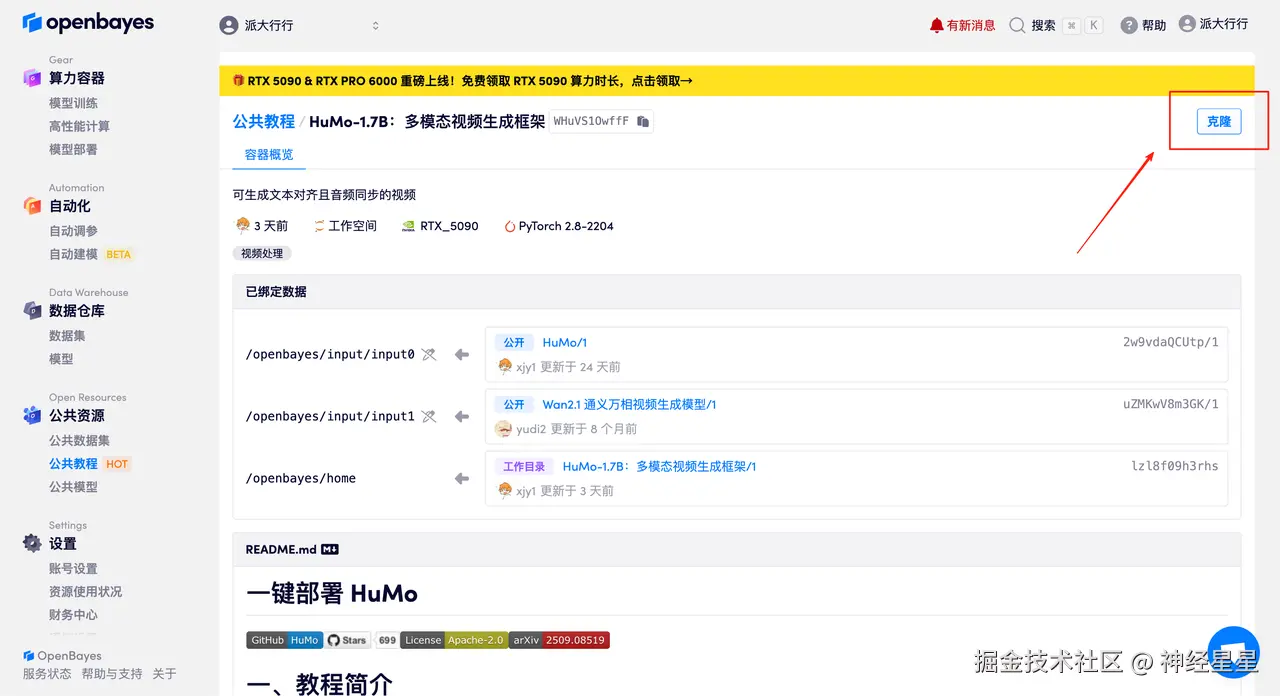Click the red notification bell icon

(936, 25)
